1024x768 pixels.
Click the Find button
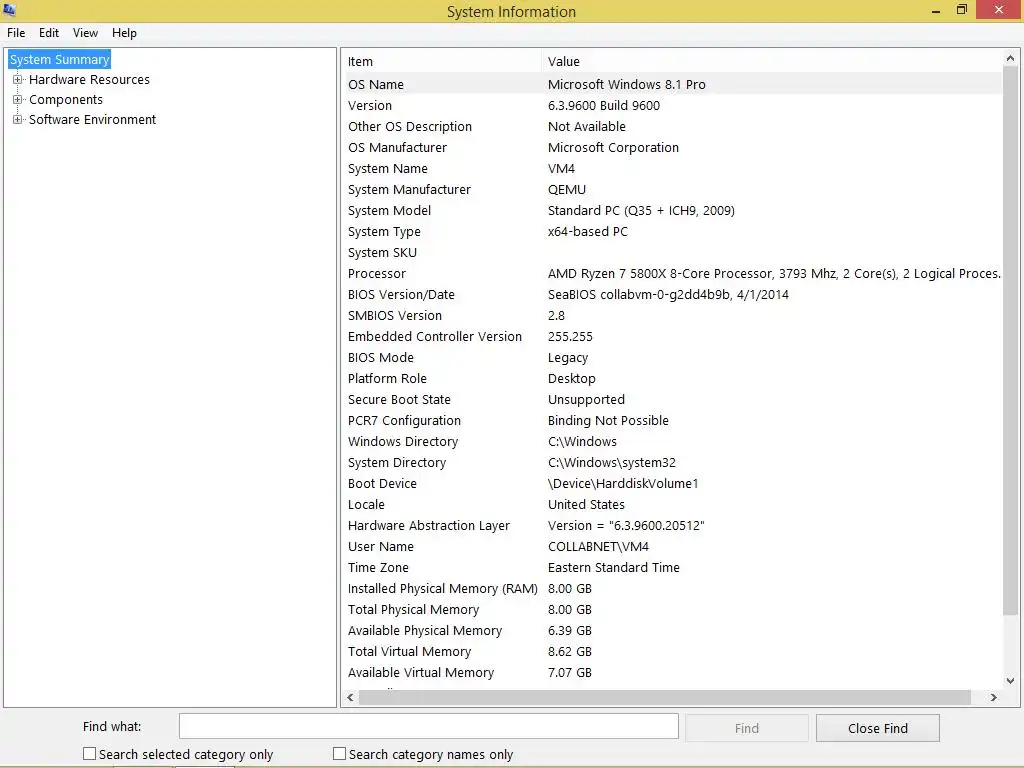click(747, 728)
